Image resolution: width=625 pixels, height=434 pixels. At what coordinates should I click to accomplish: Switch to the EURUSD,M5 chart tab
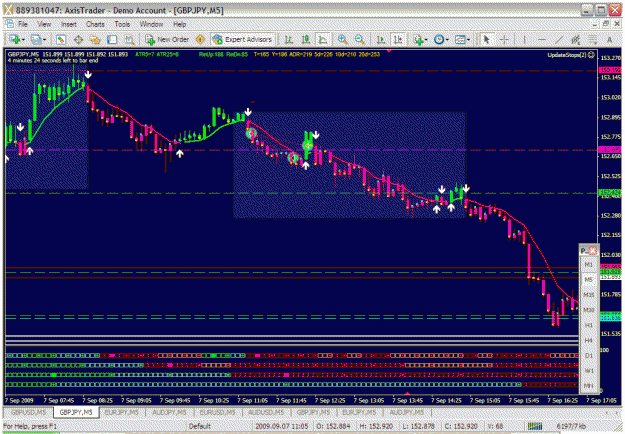(218, 412)
